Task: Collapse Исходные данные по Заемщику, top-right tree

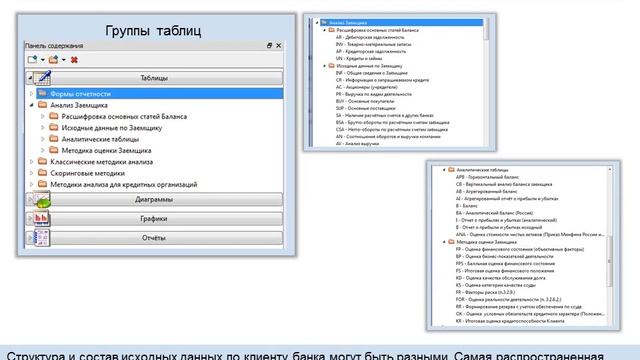Action: click(325, 66)
